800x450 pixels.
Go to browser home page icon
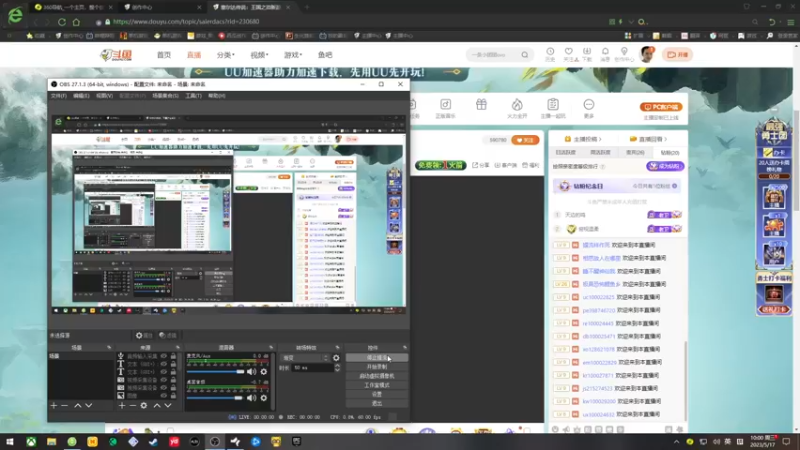[x=76, y=22]
